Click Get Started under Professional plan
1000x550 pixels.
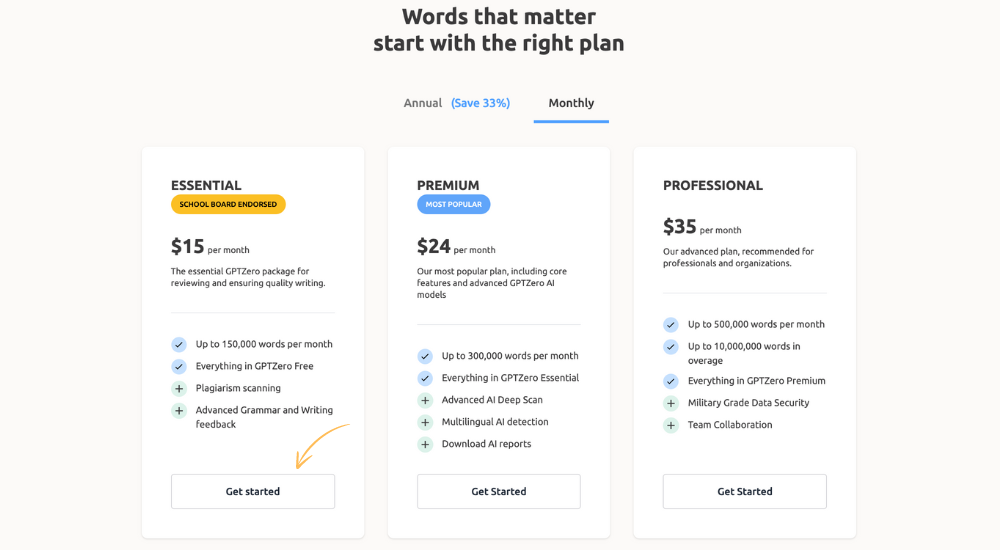744,491
